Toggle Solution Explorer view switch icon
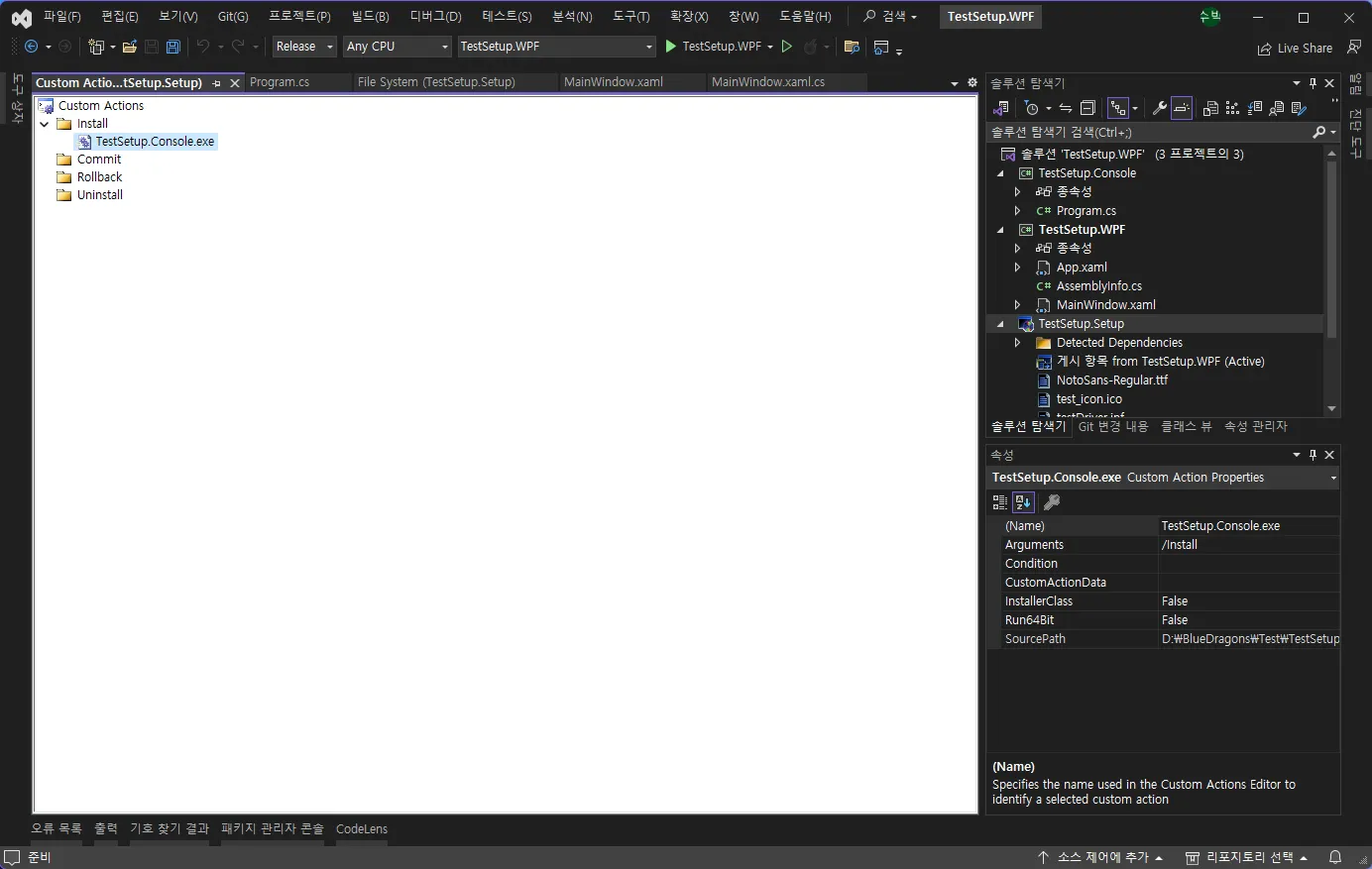 (x=1001, y=108)
